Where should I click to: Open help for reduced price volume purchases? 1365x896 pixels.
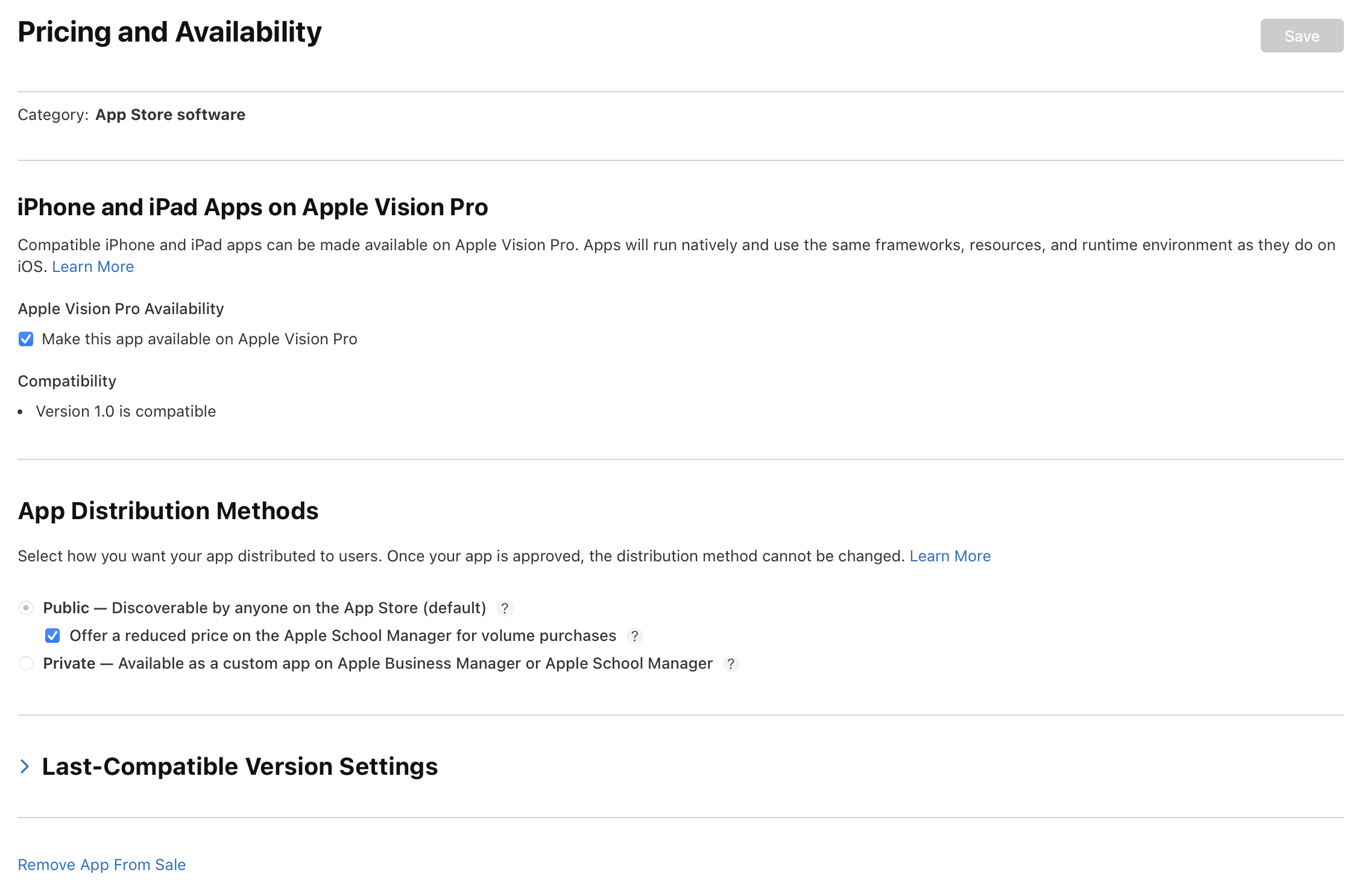click(635, 636)
